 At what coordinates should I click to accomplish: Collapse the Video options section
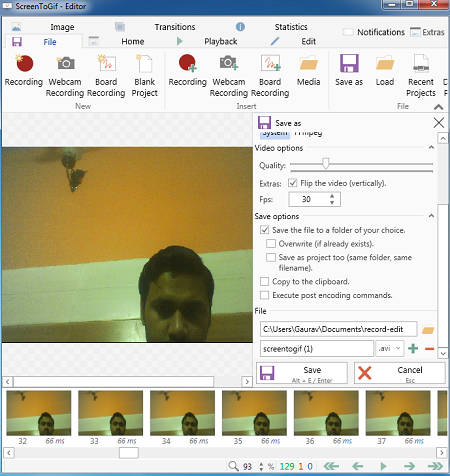(x=431, y=147)
